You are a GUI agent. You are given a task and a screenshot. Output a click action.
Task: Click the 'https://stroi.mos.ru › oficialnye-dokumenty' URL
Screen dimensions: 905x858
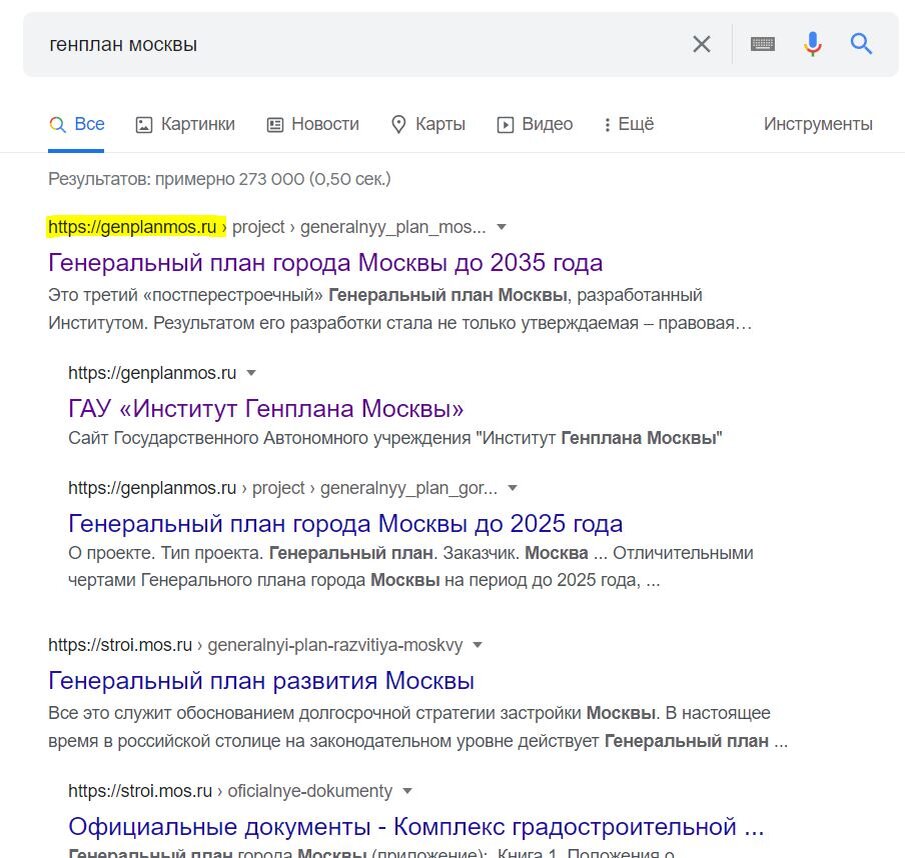pos(230,791)
